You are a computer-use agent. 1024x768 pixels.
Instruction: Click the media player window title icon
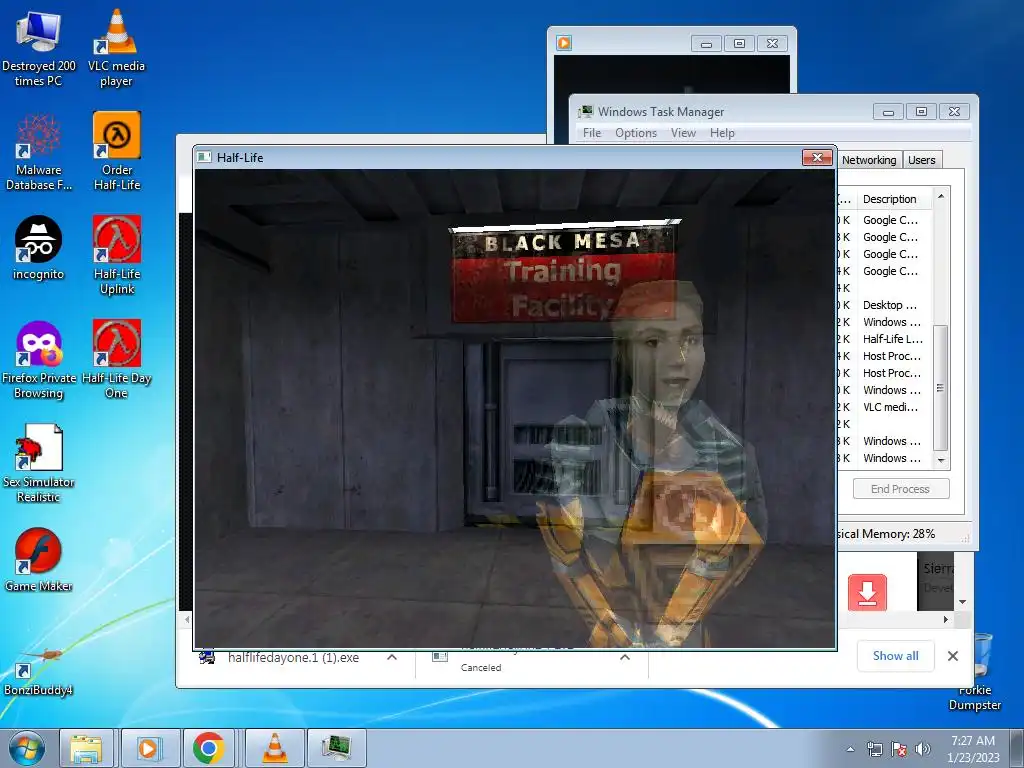click(564, 43)
